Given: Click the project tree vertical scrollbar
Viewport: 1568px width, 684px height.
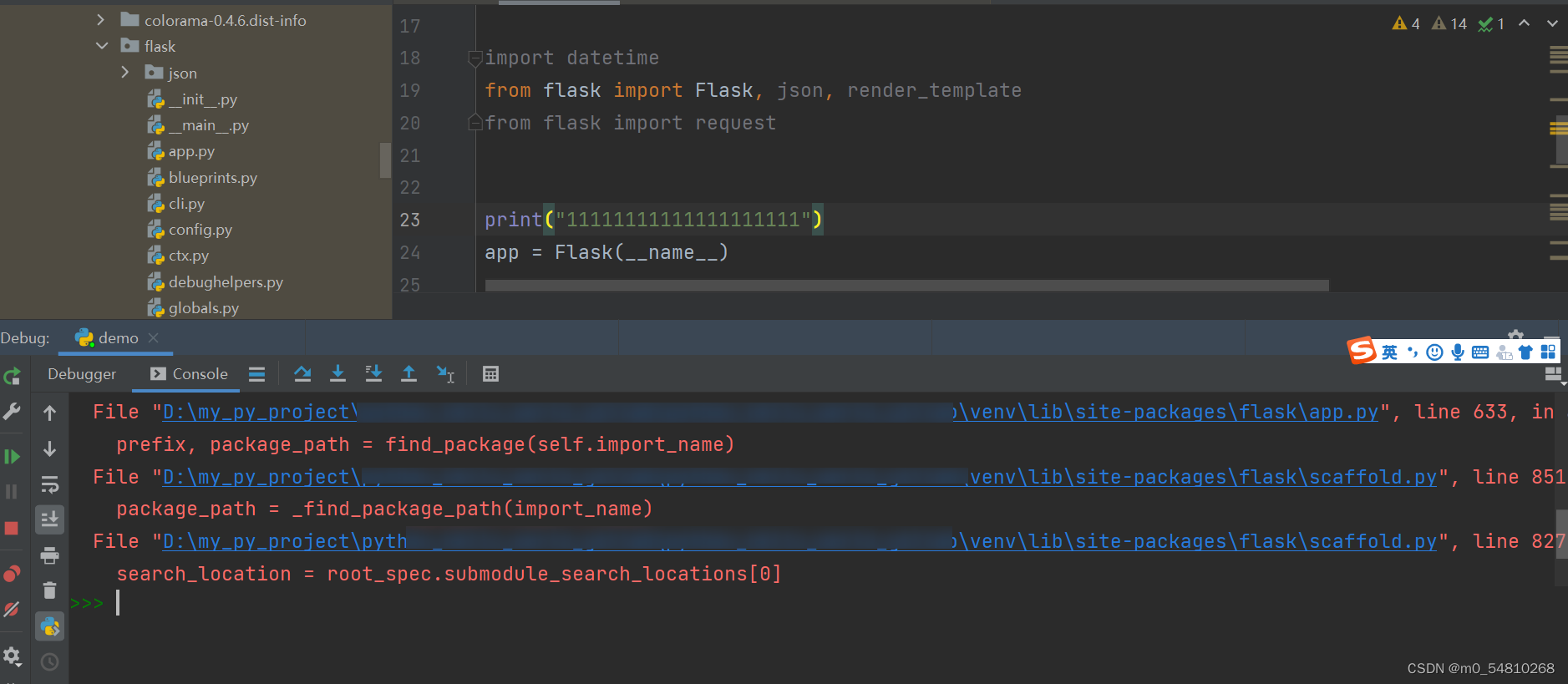Looking at the screenshot, I should pyautogui.click(x=385, y=160).
